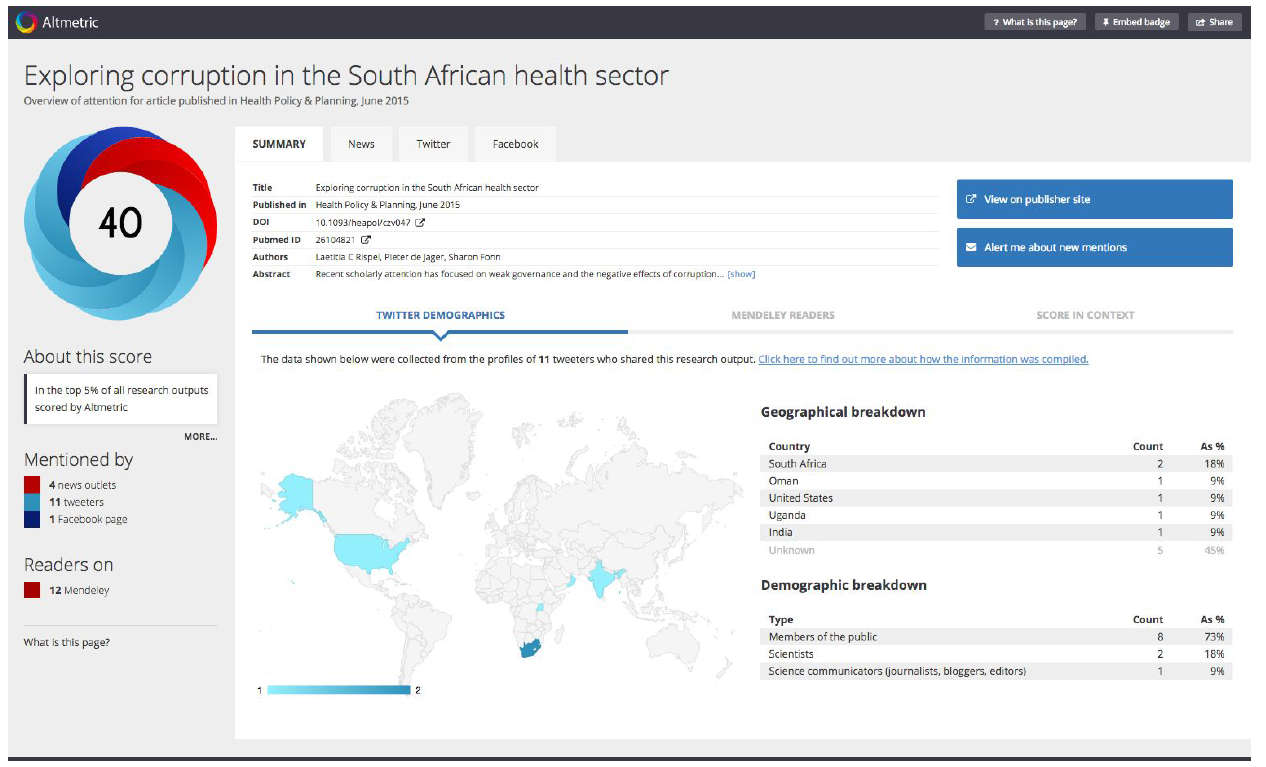
Task: Click View on publisher site button
Action: click(1094, 199)
